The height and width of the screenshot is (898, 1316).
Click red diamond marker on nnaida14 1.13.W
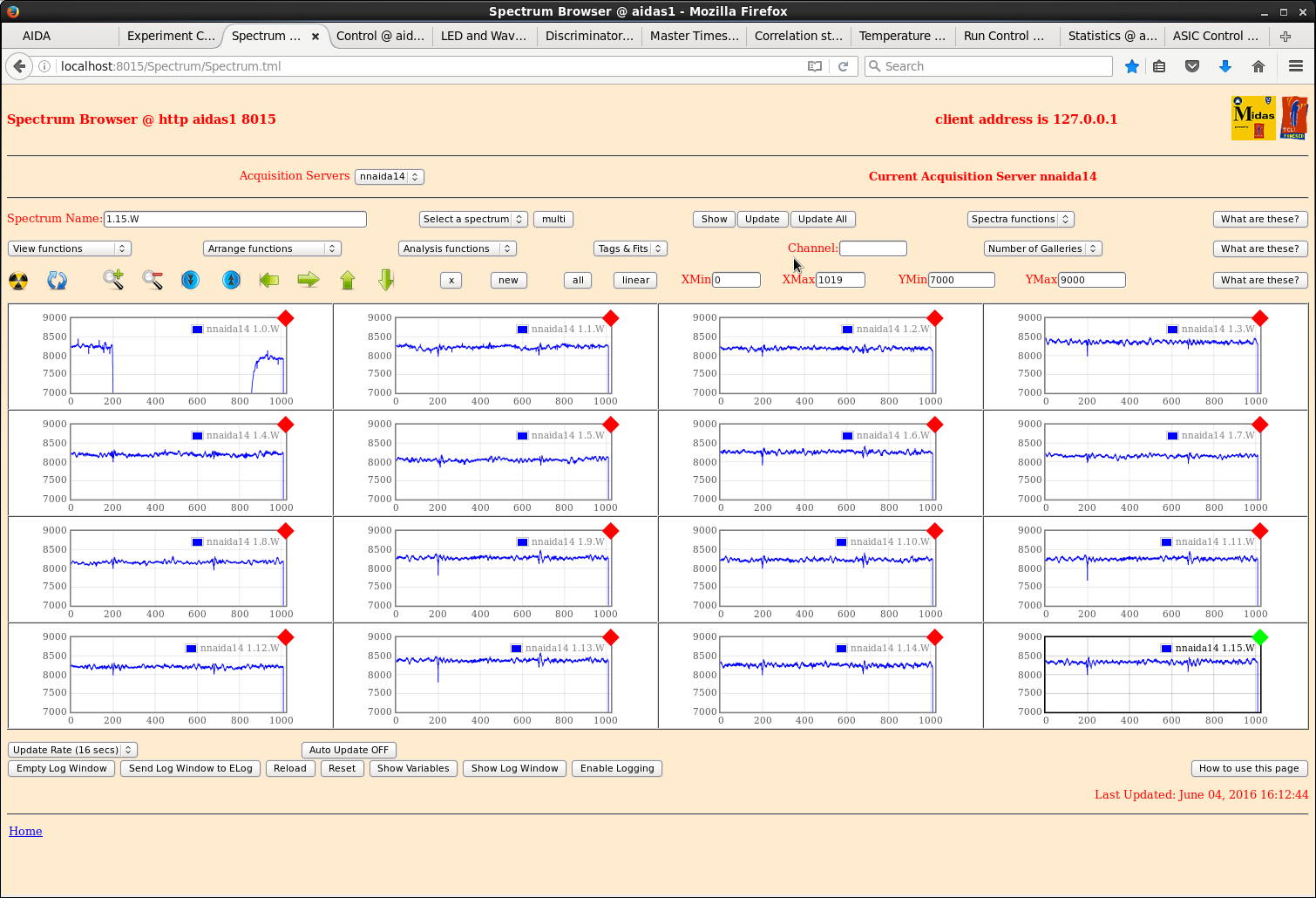611,637
